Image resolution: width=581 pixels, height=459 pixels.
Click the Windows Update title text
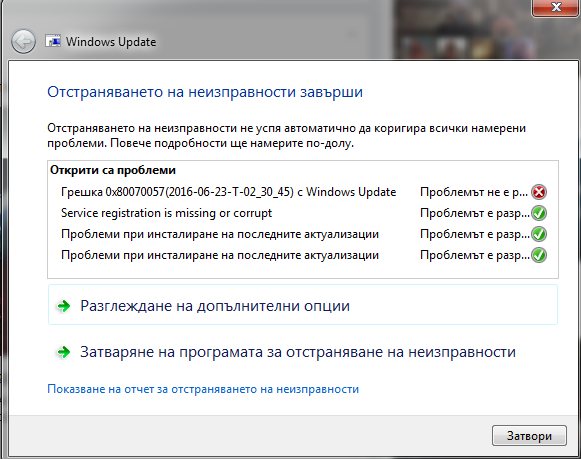click(x=111, y=42)
